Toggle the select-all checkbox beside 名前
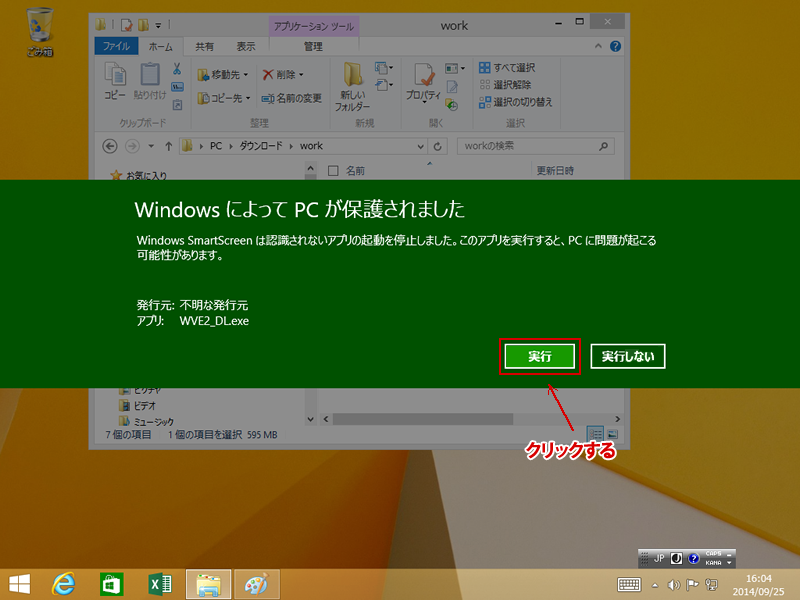Image resolution: width=800 pixels, height=600 pixels. (333, 171)
